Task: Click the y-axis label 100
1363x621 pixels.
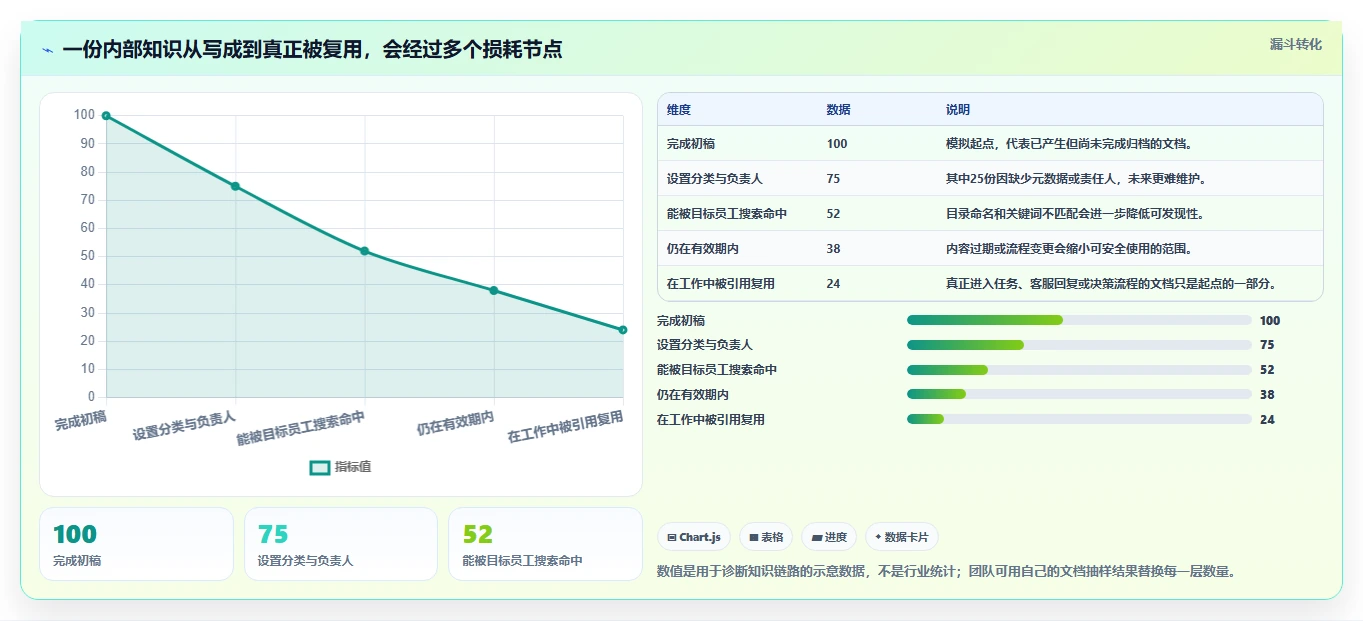Action: (x=84, y=115)
